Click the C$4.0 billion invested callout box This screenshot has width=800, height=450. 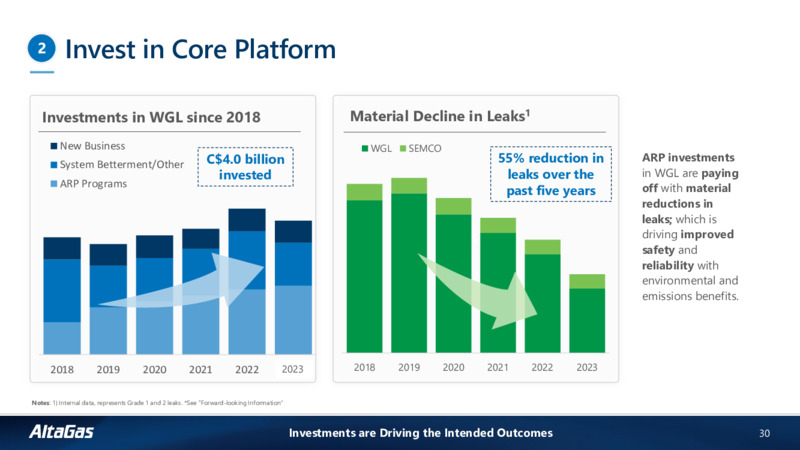tap(245, 167)
